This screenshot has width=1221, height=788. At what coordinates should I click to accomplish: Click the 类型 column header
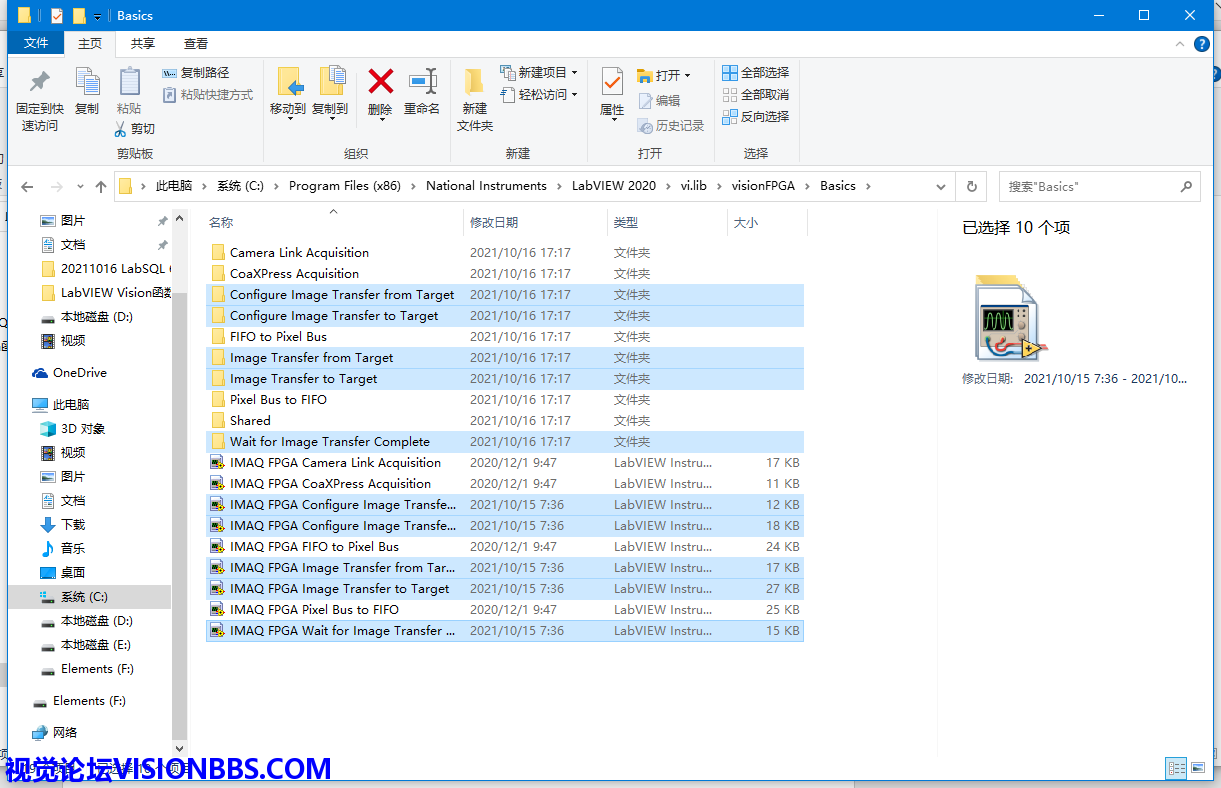[667, 222]
